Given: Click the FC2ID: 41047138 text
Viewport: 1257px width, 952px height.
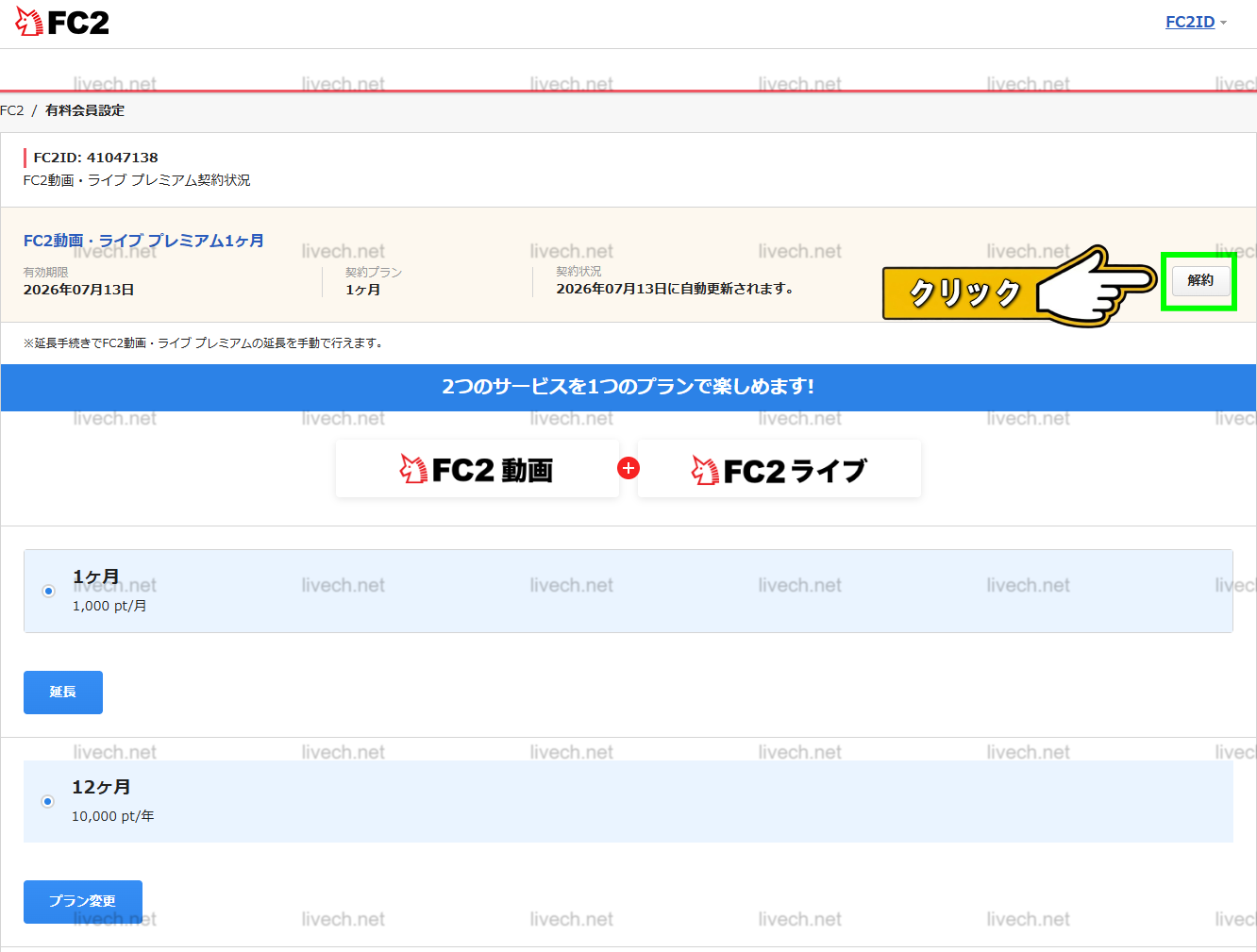Looking at the screenshot, I should coord(95,158).
